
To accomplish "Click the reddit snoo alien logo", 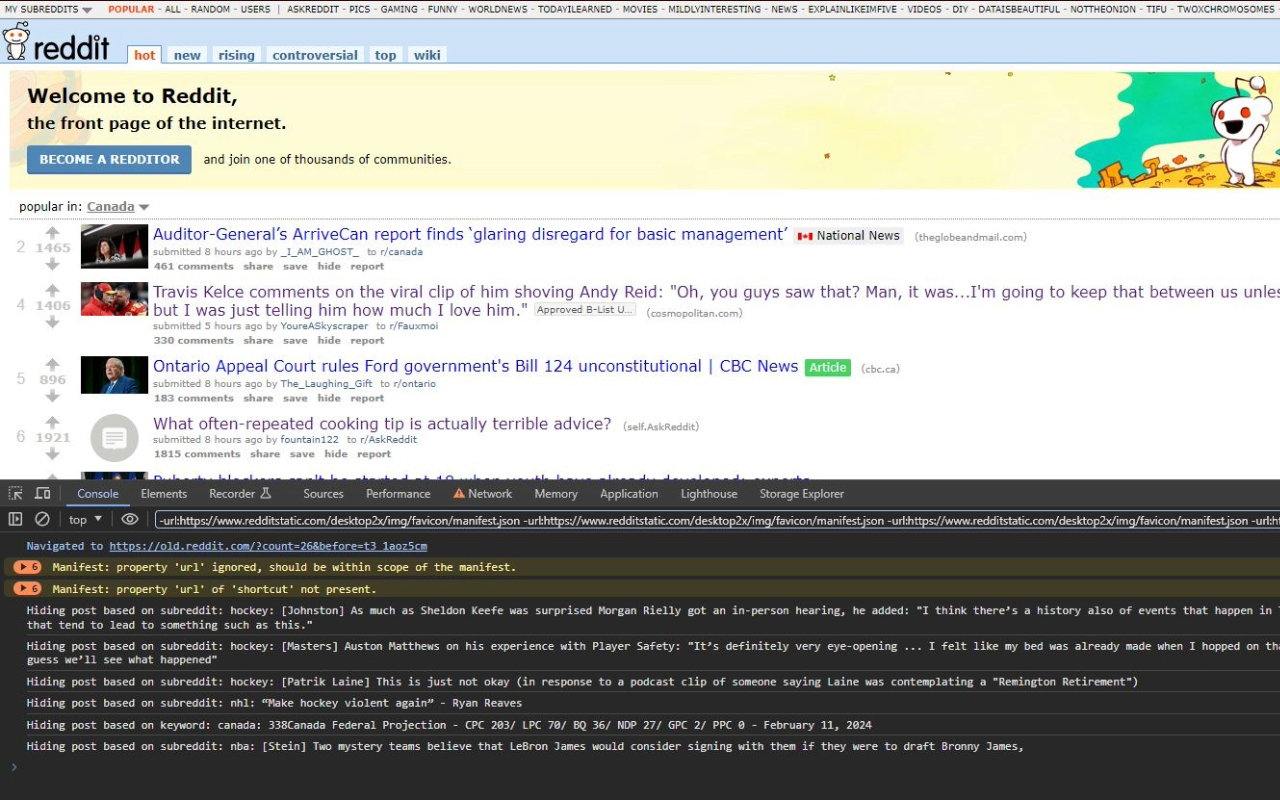I will tap(15, 44).
